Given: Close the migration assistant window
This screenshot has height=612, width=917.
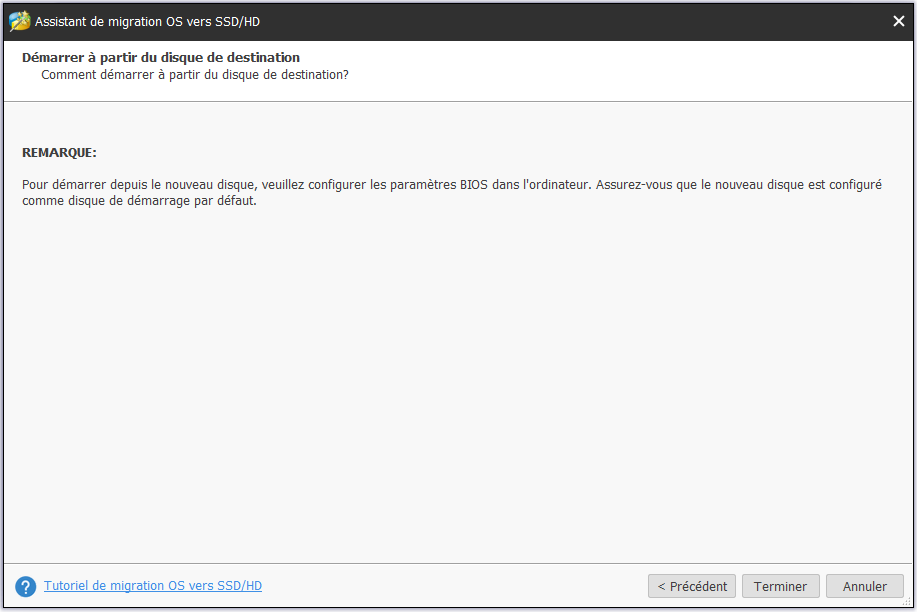Looking at the screenshot, I should (898, 21).
